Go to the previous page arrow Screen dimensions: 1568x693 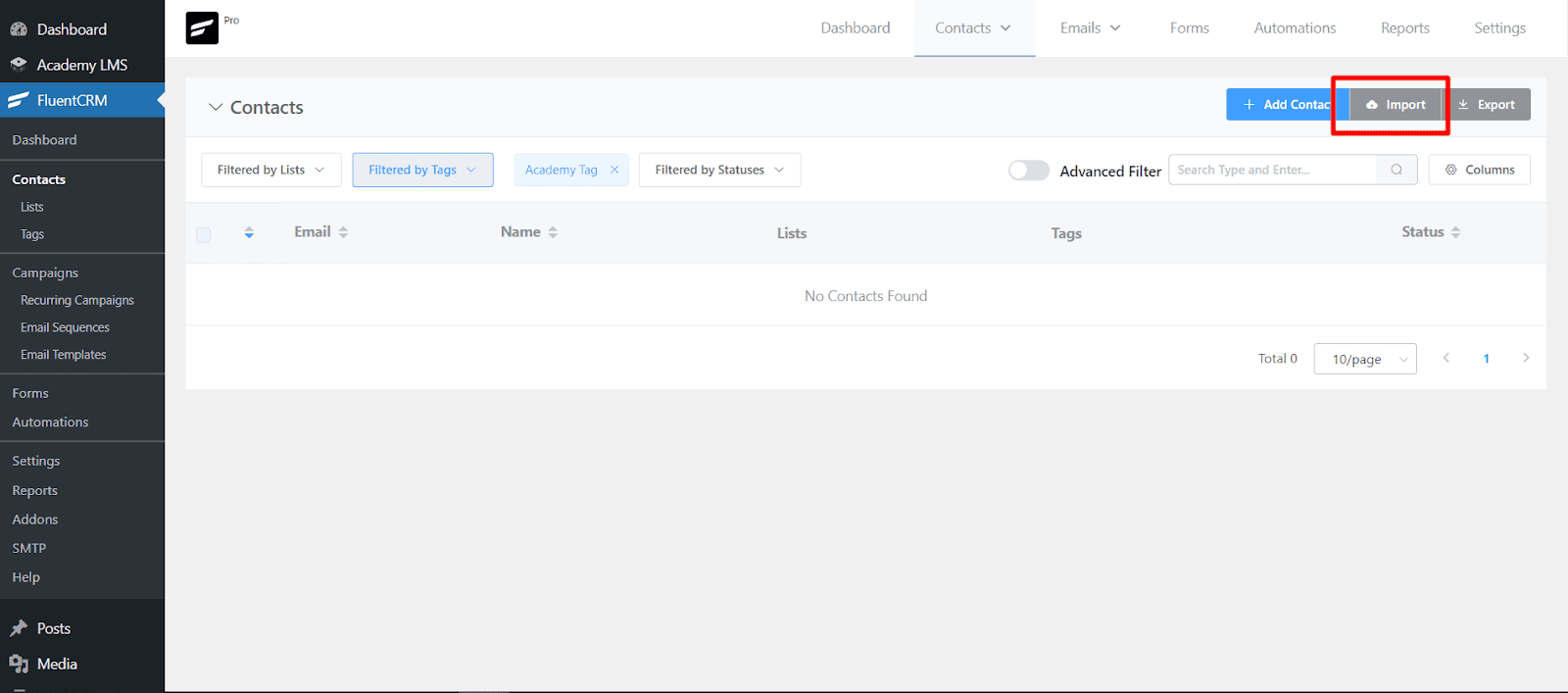tap(1446, 358)
